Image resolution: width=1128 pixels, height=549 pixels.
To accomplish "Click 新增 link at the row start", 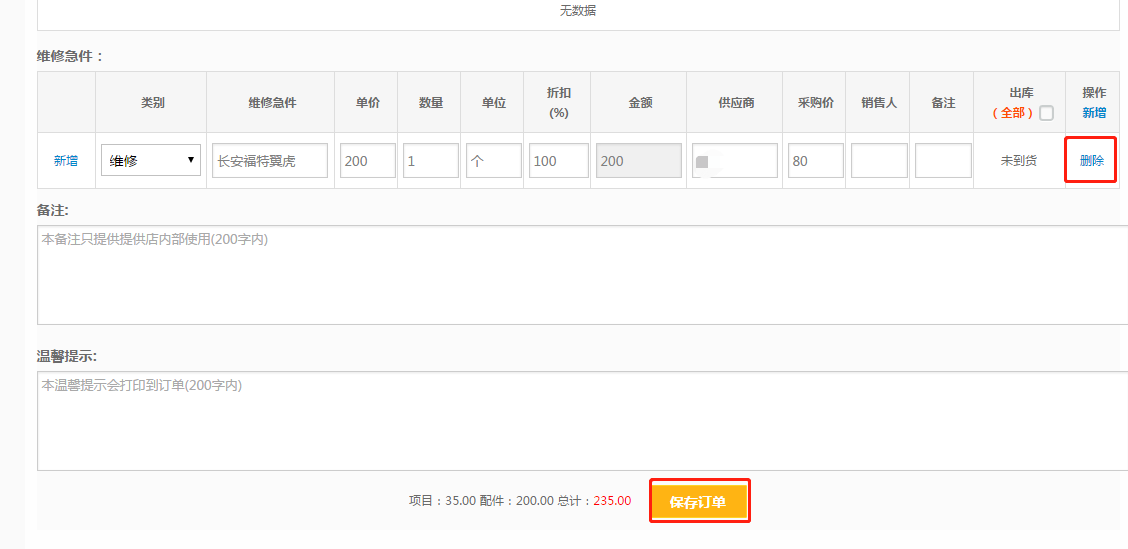I will point(66,160).
